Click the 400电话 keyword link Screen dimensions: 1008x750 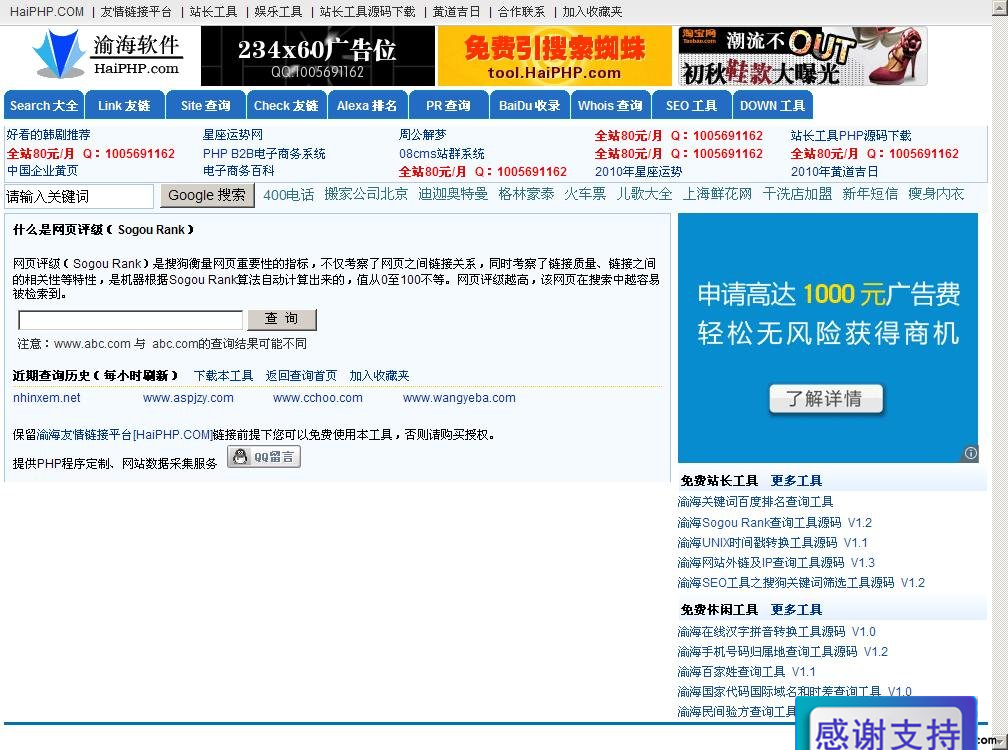289,195
